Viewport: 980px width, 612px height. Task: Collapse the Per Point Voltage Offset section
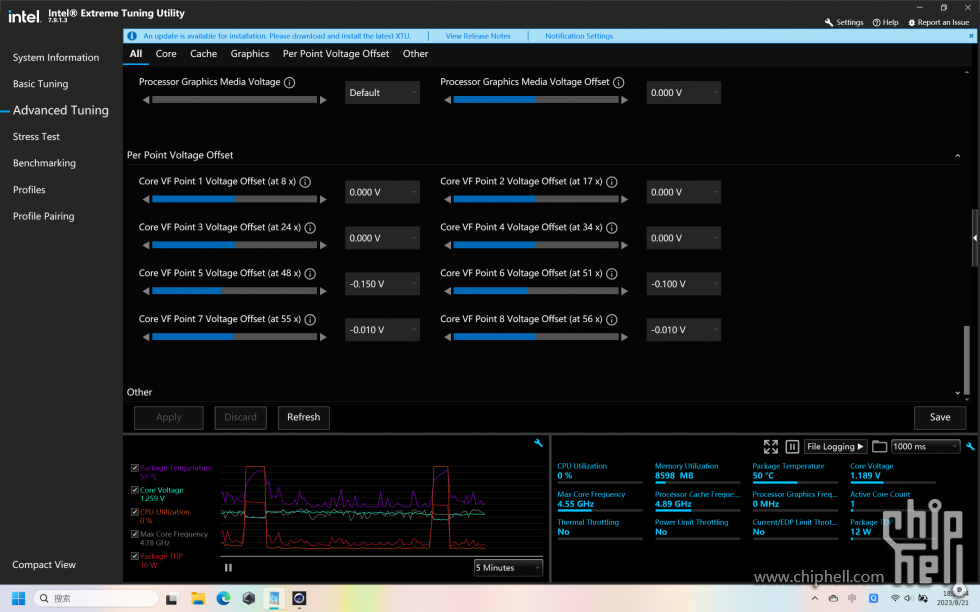pos(958,156)
